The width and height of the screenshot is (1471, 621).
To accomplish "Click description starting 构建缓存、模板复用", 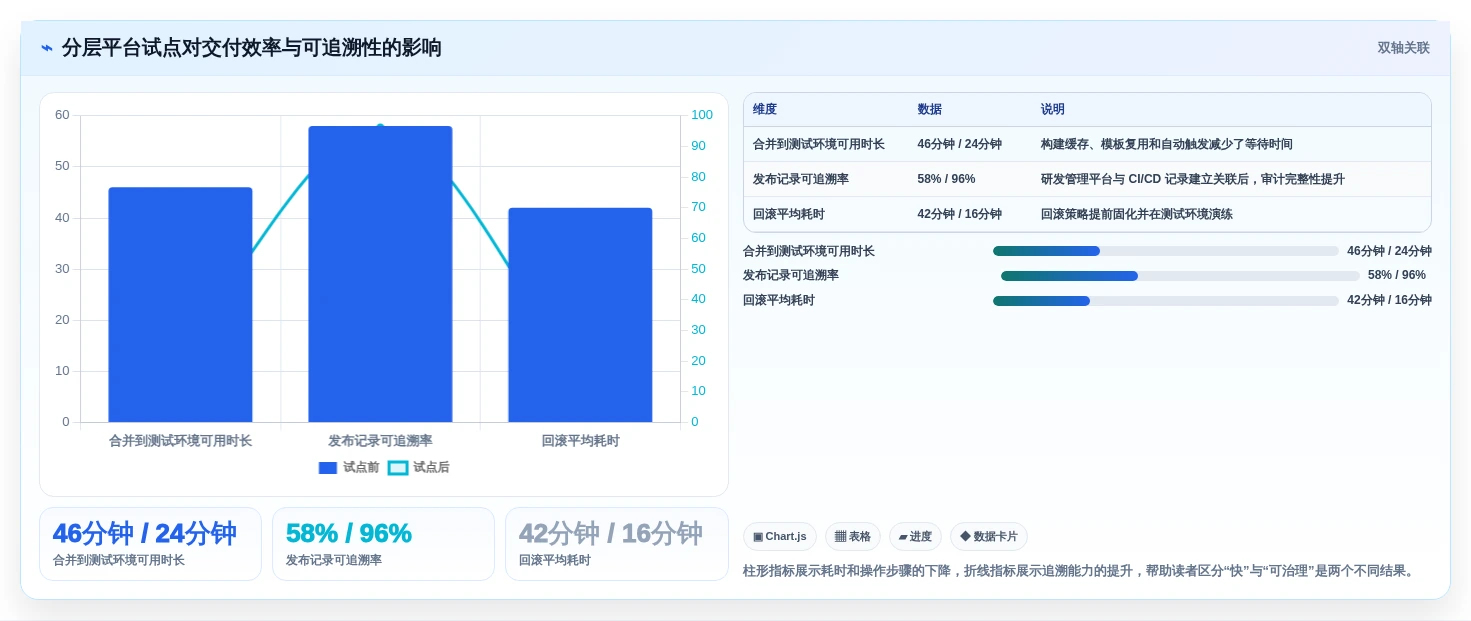I will [x=1167, y=144].
